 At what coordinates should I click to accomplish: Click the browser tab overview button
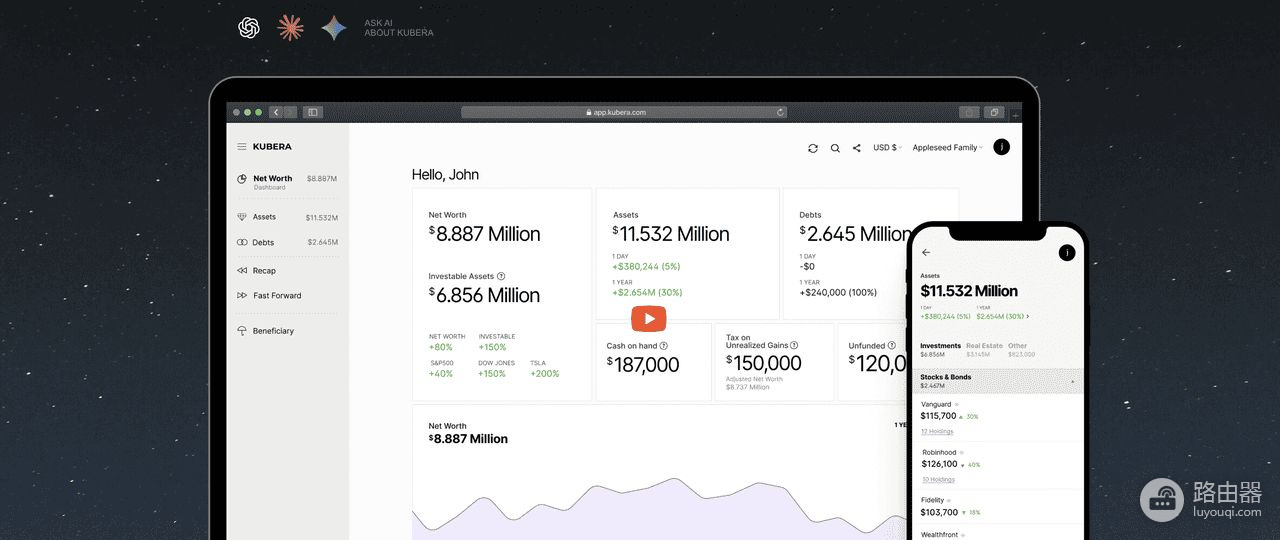994,112
